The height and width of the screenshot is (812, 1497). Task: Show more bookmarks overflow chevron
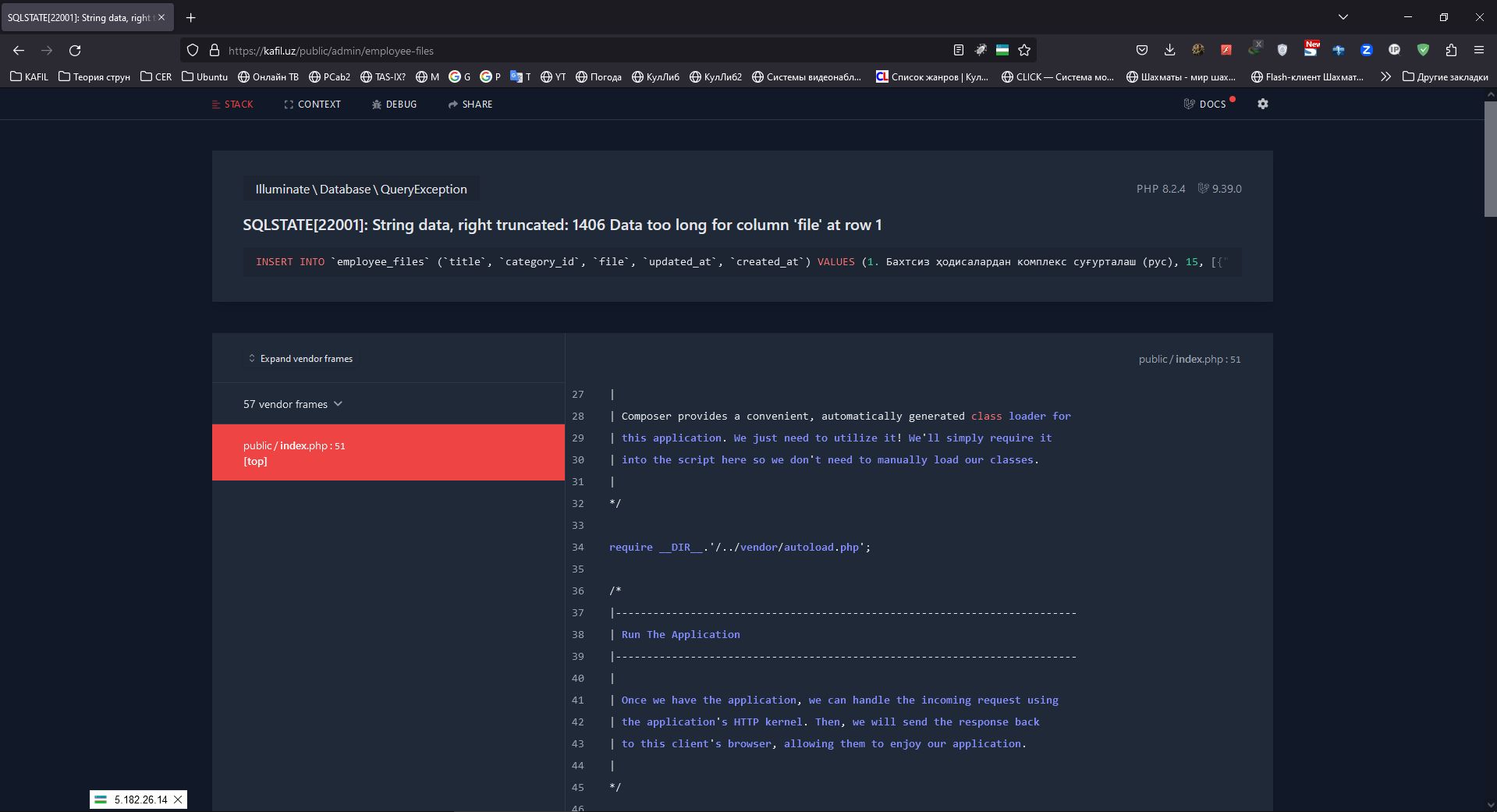[1385, 76]
